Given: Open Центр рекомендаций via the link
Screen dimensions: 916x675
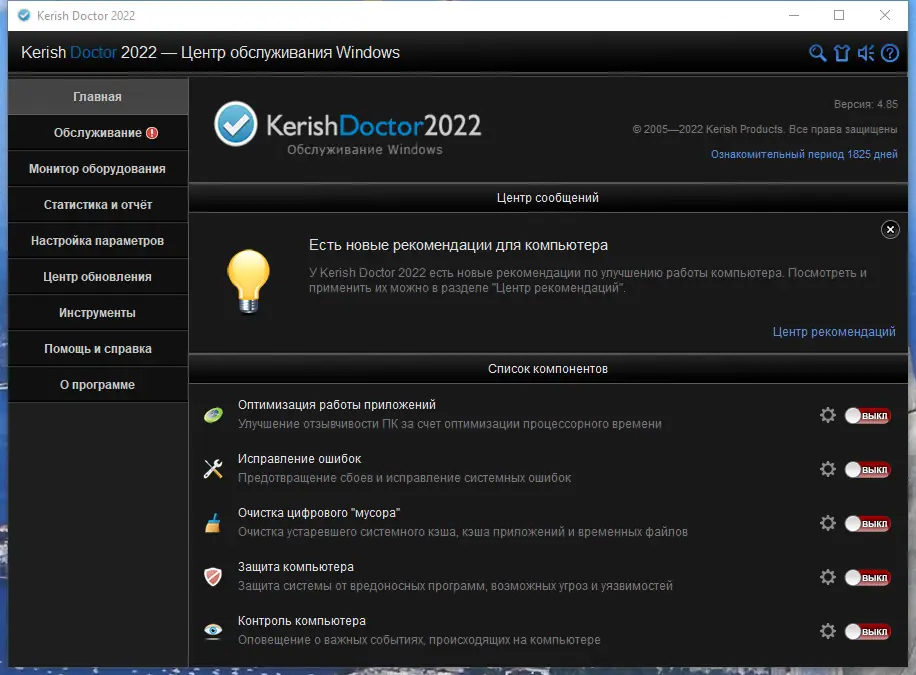Looking at the screenshot, I should coord(834,331).
